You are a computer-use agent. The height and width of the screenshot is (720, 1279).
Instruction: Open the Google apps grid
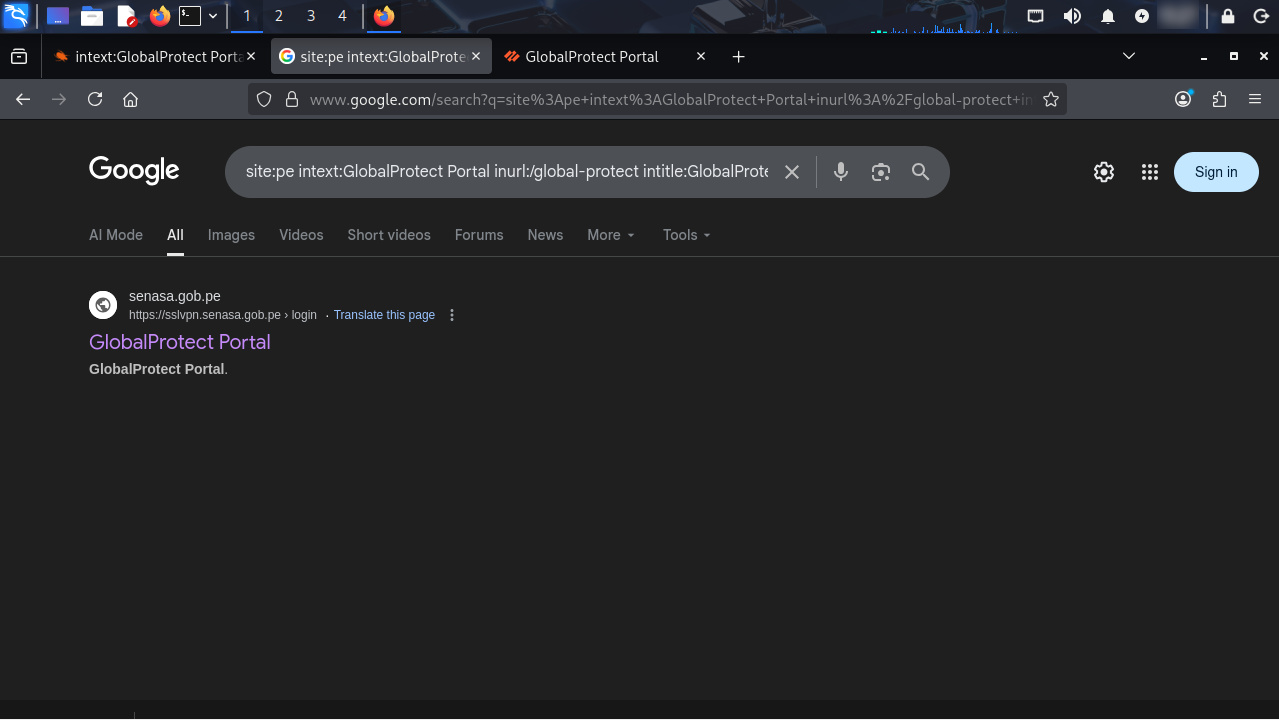[x=1150, y=172]
